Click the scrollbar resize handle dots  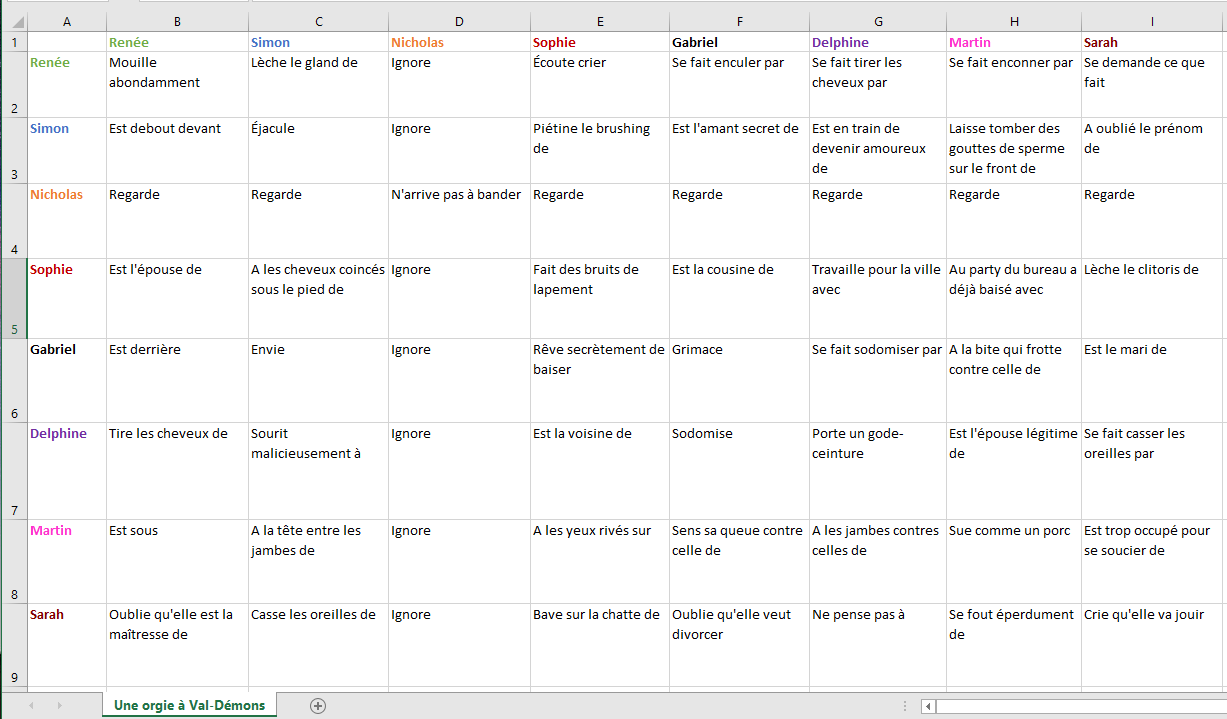tap(905, 706)
